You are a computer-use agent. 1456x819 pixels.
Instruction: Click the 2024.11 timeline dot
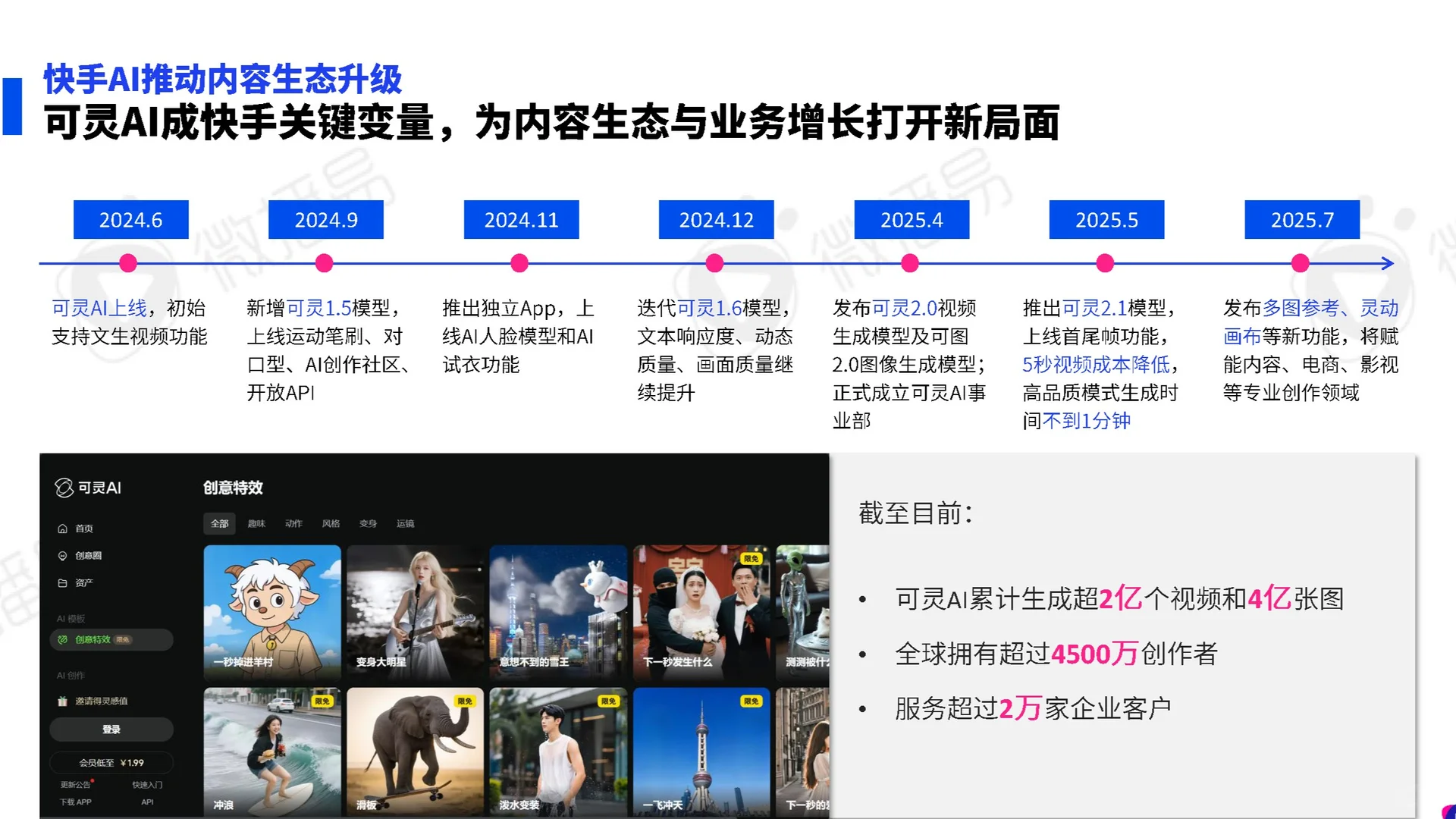pos(519,263)
